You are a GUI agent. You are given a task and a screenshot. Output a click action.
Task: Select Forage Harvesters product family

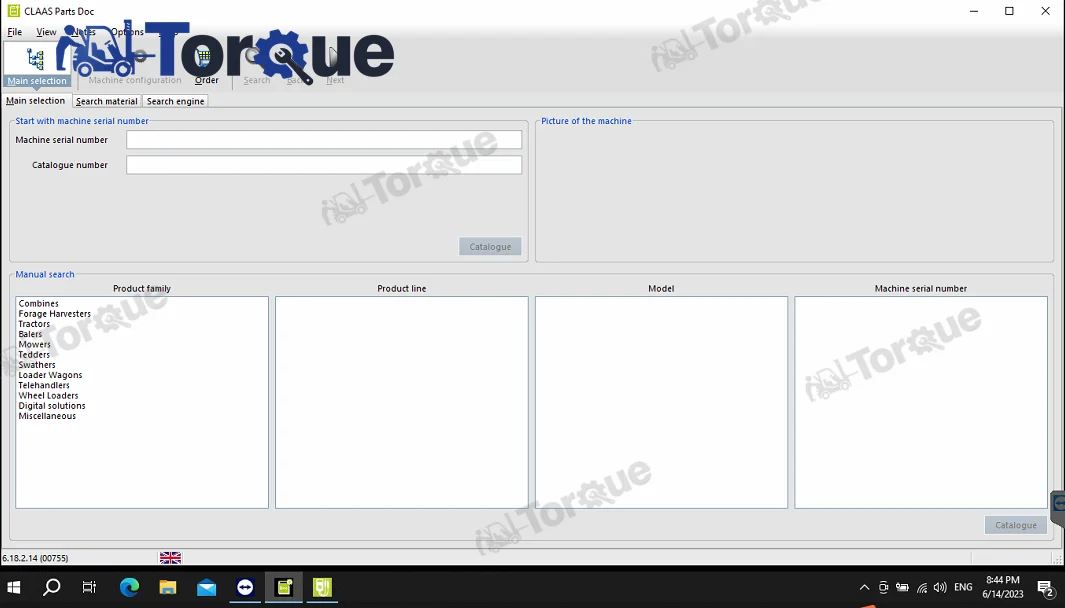click(x=54, y=314)
